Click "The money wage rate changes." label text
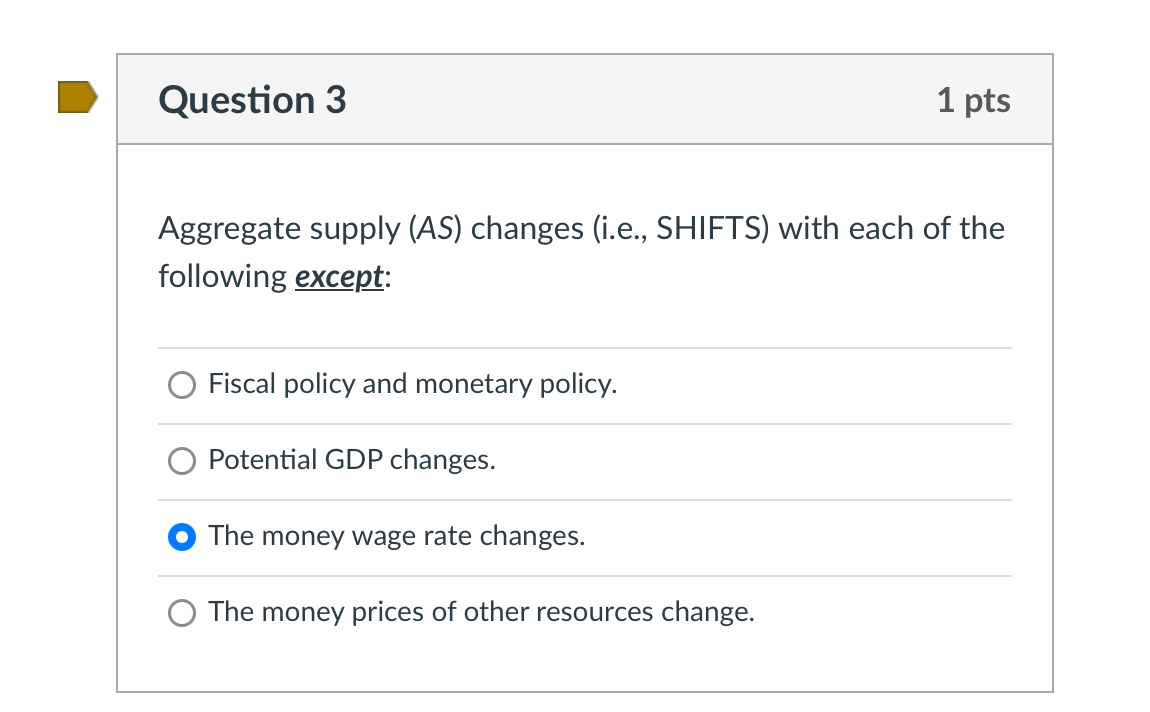The height and width of the screenshot is (712, 1150). [x=396, y=536]
